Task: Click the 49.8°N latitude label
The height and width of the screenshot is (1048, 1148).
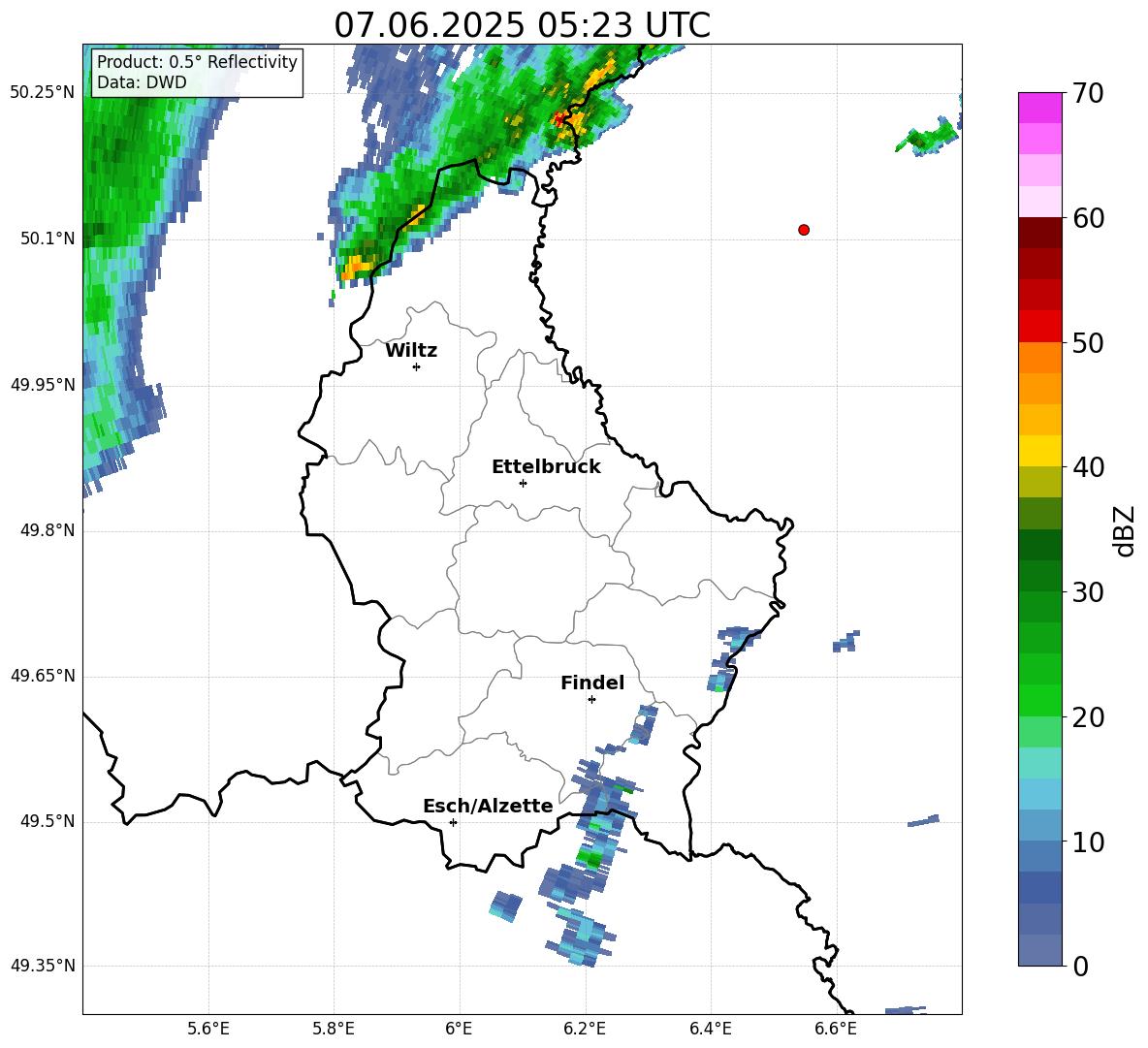Action: [48, 530]
